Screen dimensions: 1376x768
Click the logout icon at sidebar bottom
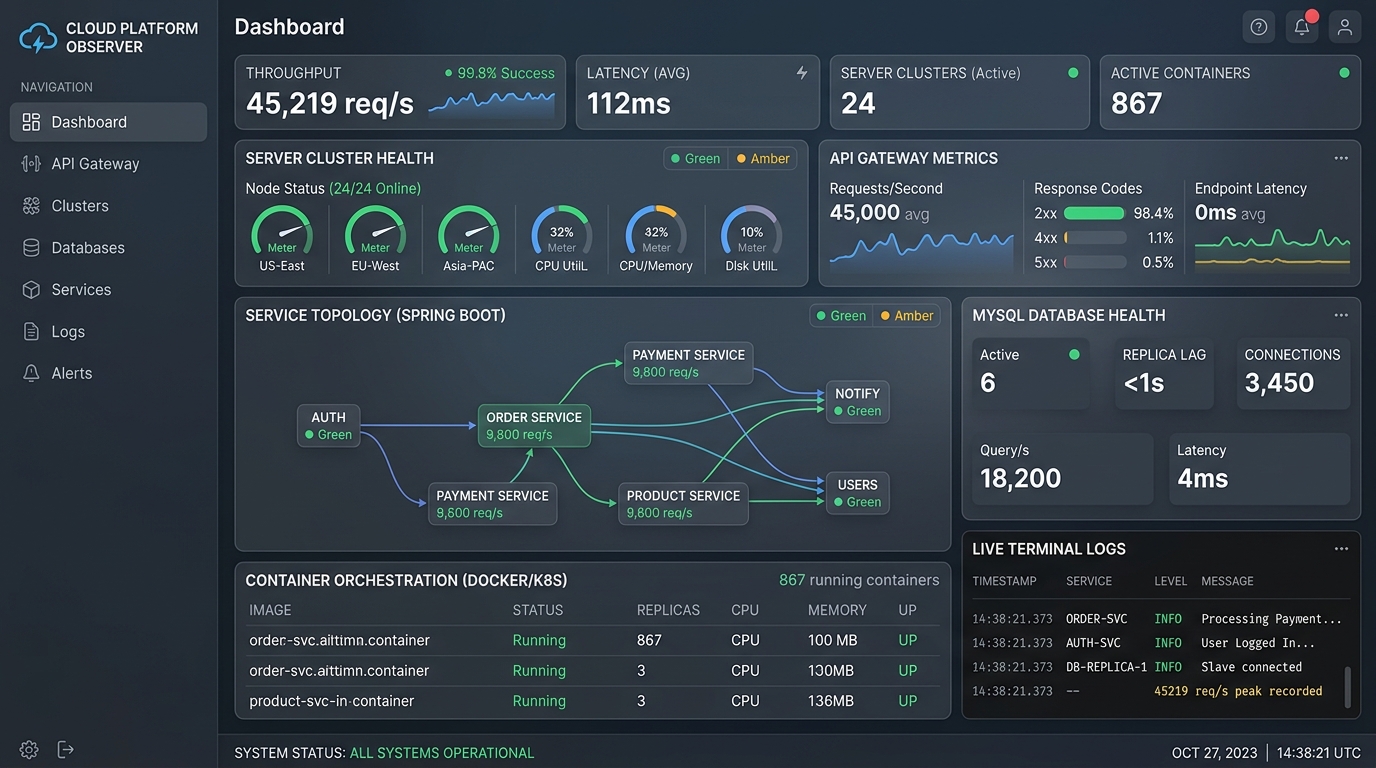click(x=66, y=749)
